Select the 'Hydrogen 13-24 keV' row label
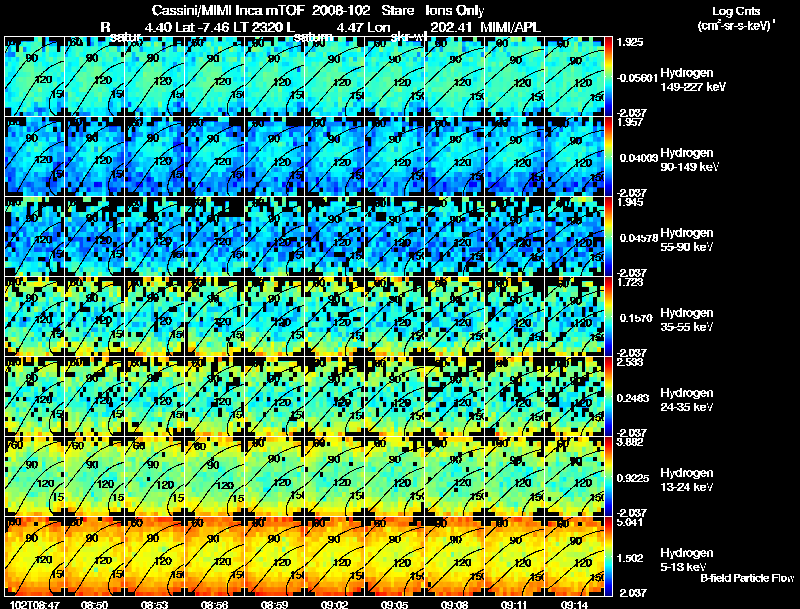800x609 pixels. click(687, 480)
